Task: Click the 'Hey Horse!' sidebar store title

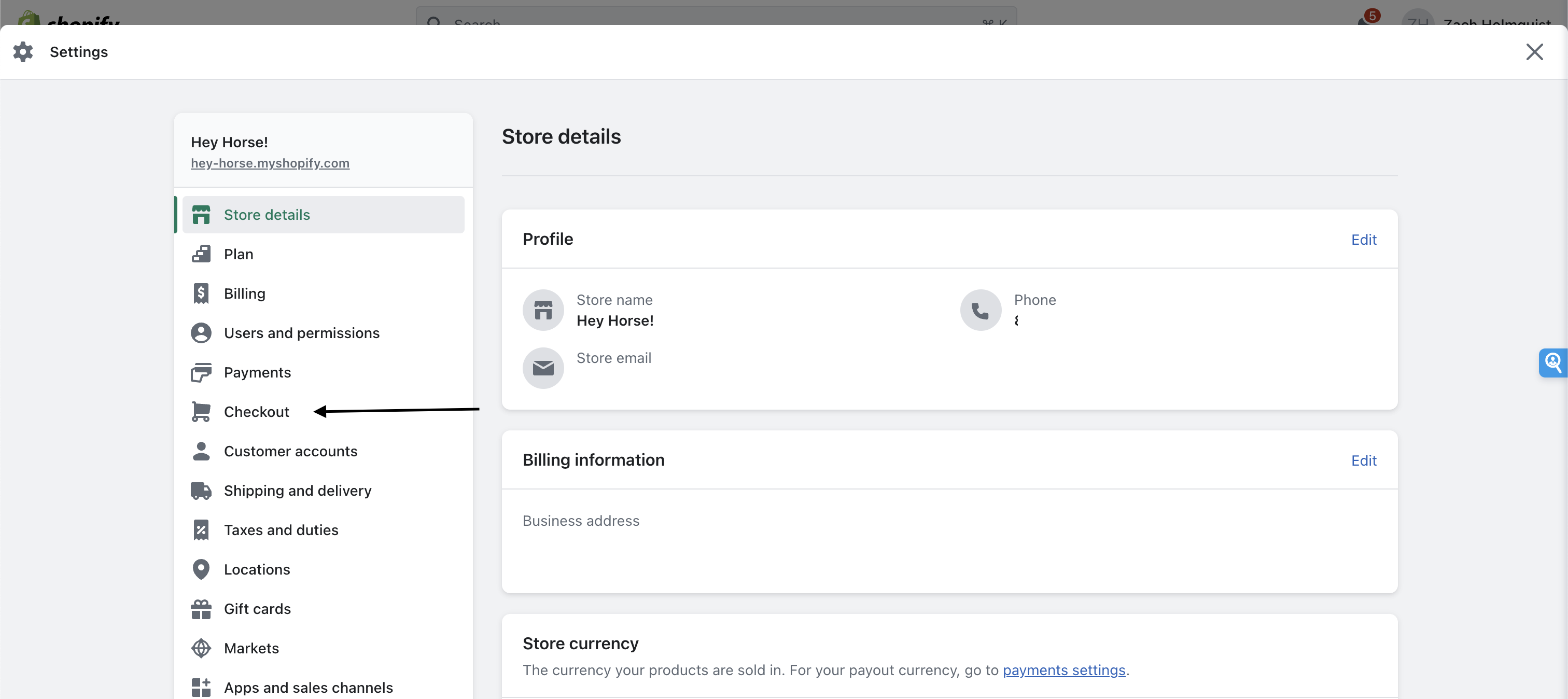Action: tap(229, 142)
